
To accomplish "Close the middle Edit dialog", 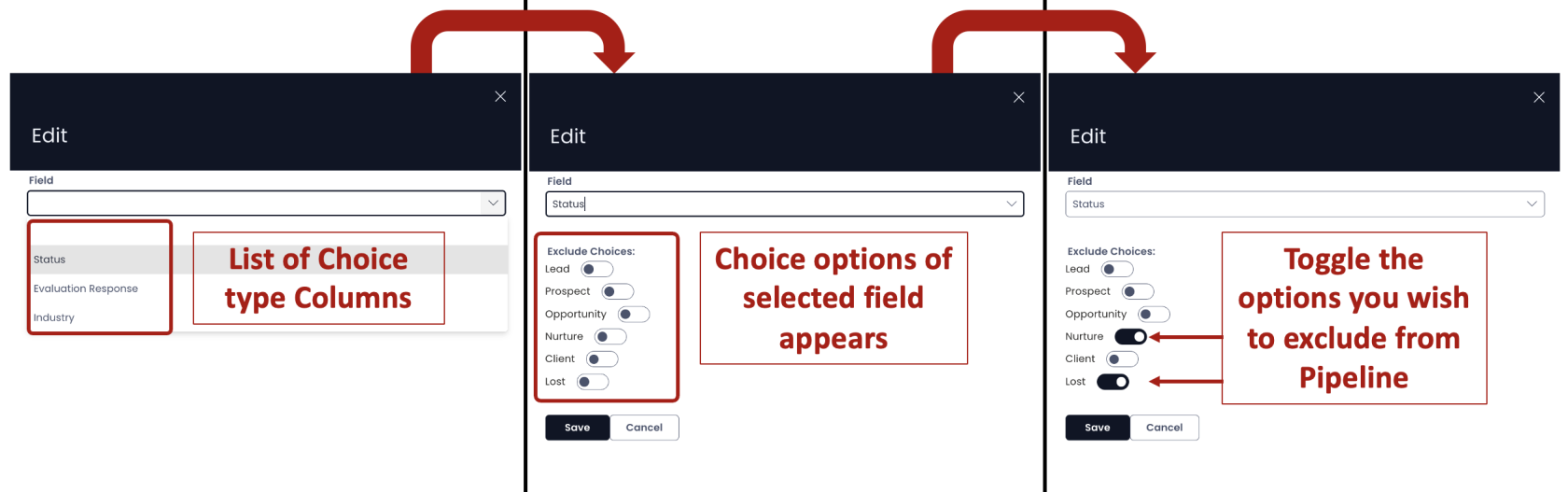I will coord(1018,97).
